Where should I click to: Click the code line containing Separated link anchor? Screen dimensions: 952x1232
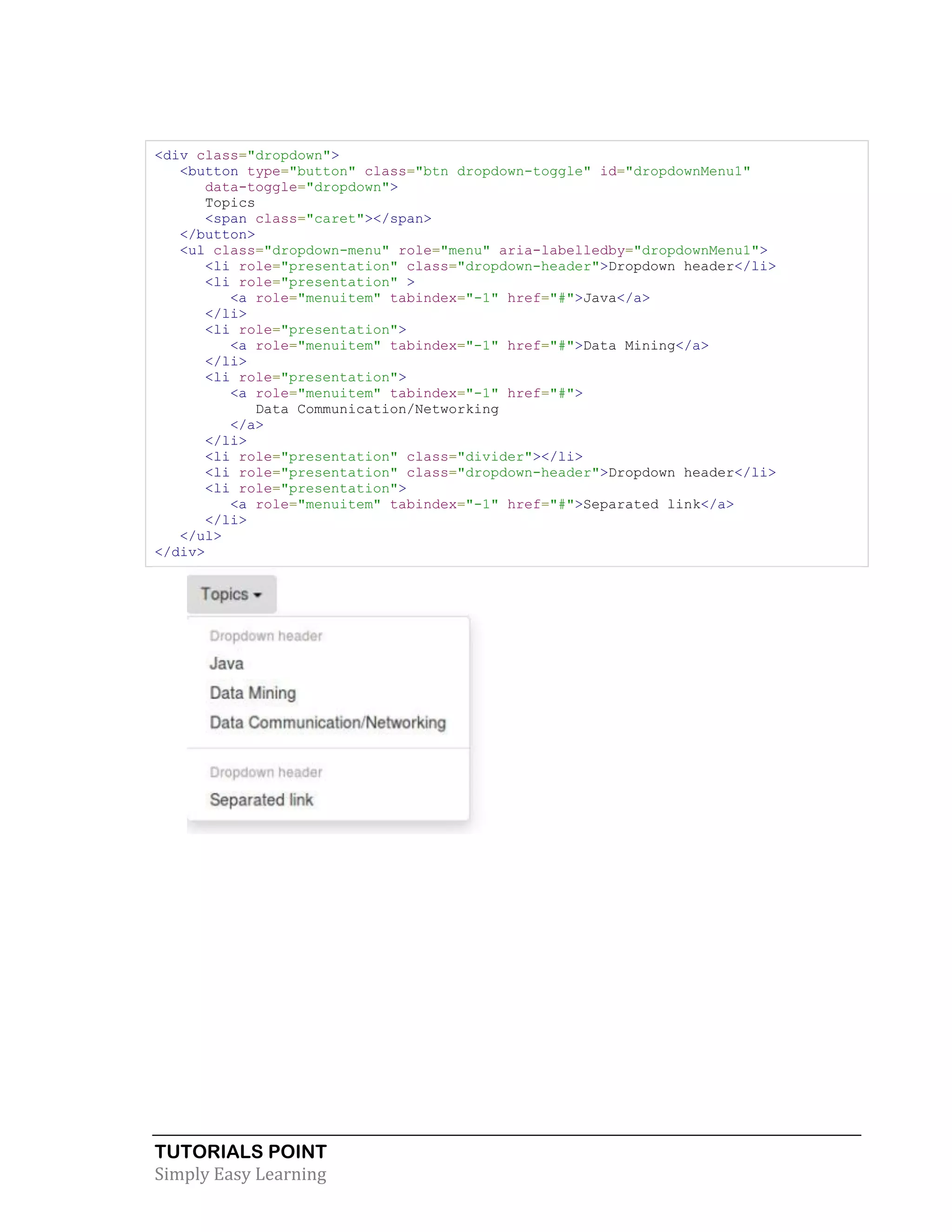482,504
